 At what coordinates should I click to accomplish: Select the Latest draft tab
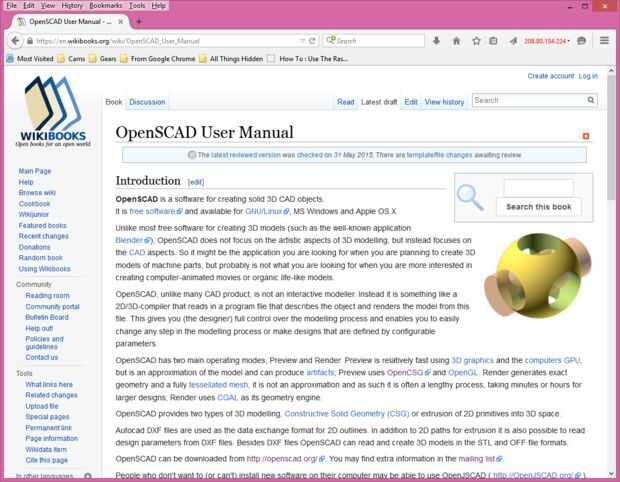click(x=379, y=102)
